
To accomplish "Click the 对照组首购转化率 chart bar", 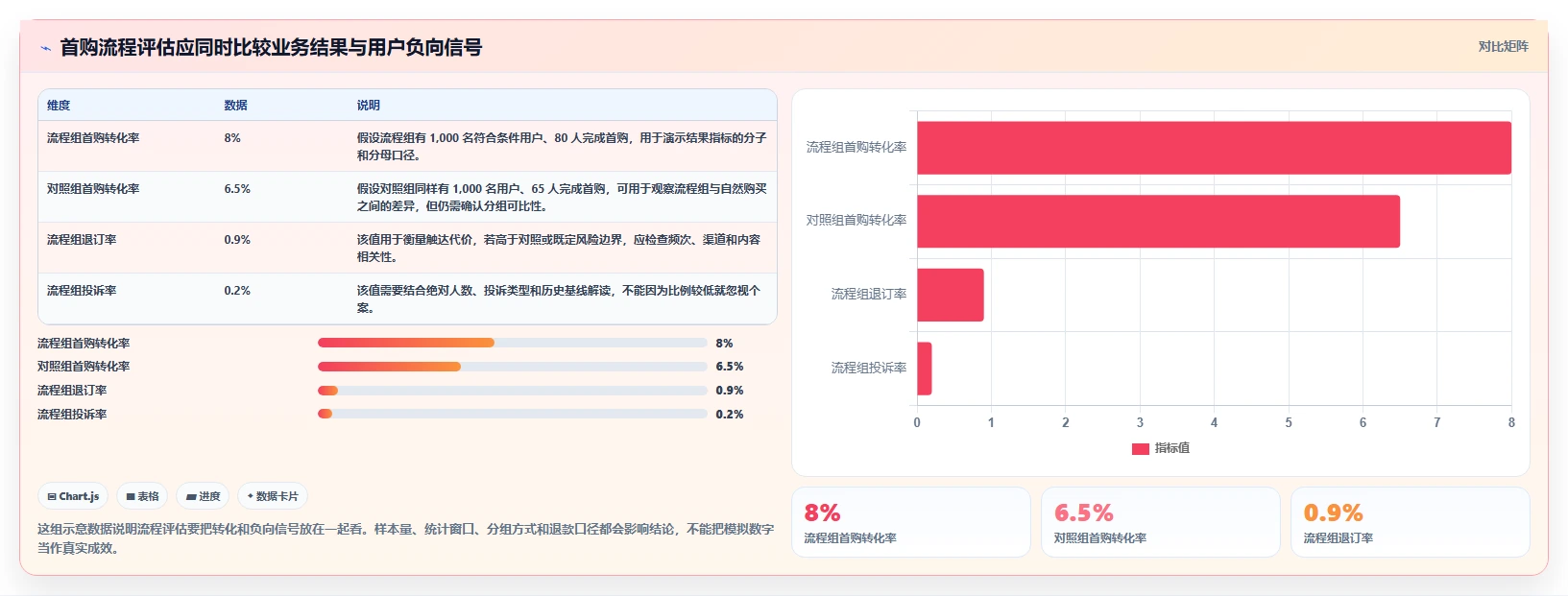I will (1158, 221).
